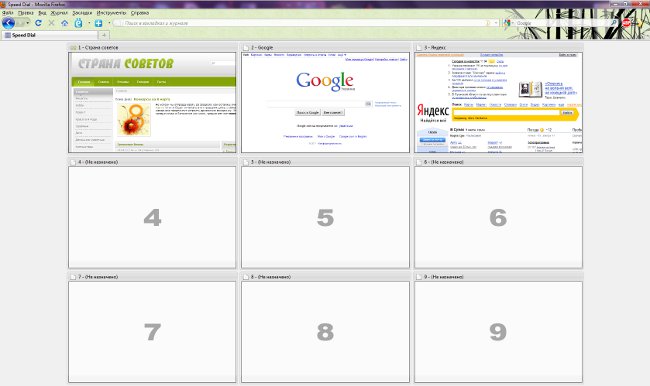This screenshot has height=386, width=650.
Task: Open dropdown arrow next to the 'e' icon
Action: click(x=88, y=23)
